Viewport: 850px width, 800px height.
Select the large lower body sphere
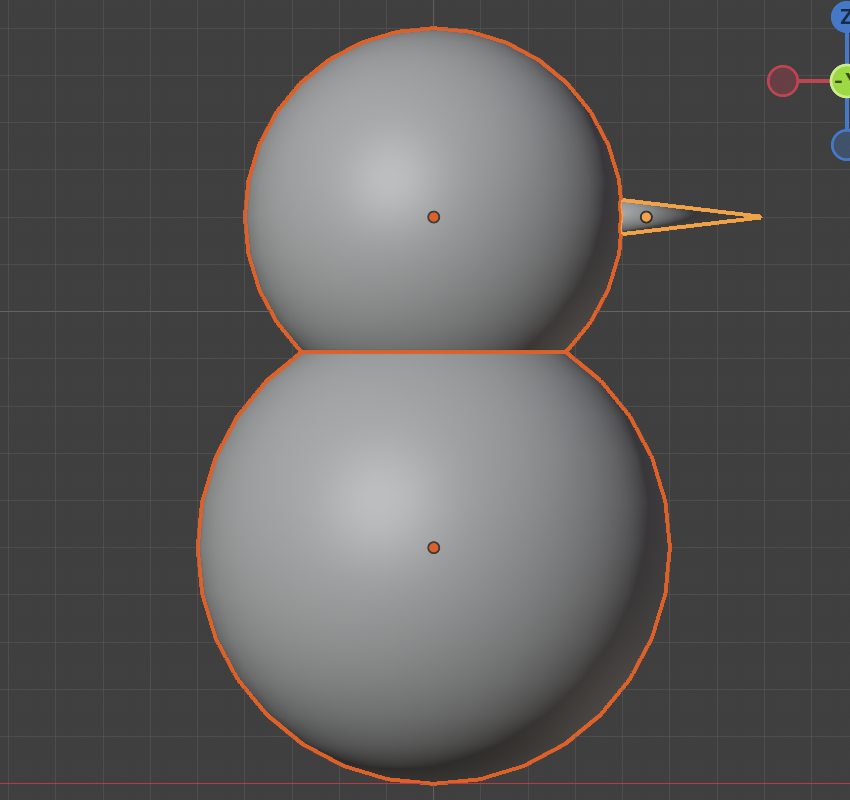[433, 567]
